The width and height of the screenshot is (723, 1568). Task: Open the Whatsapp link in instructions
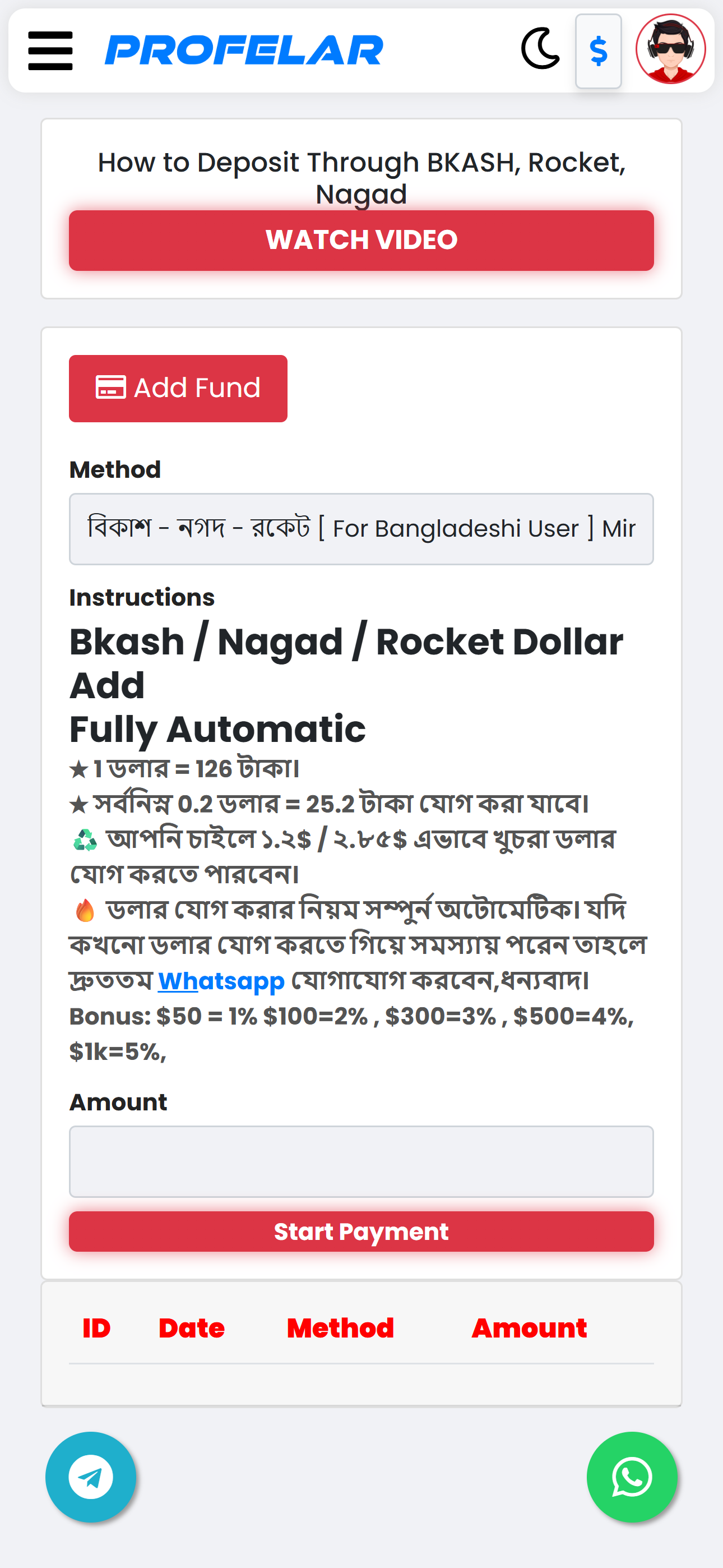(221, 981)
